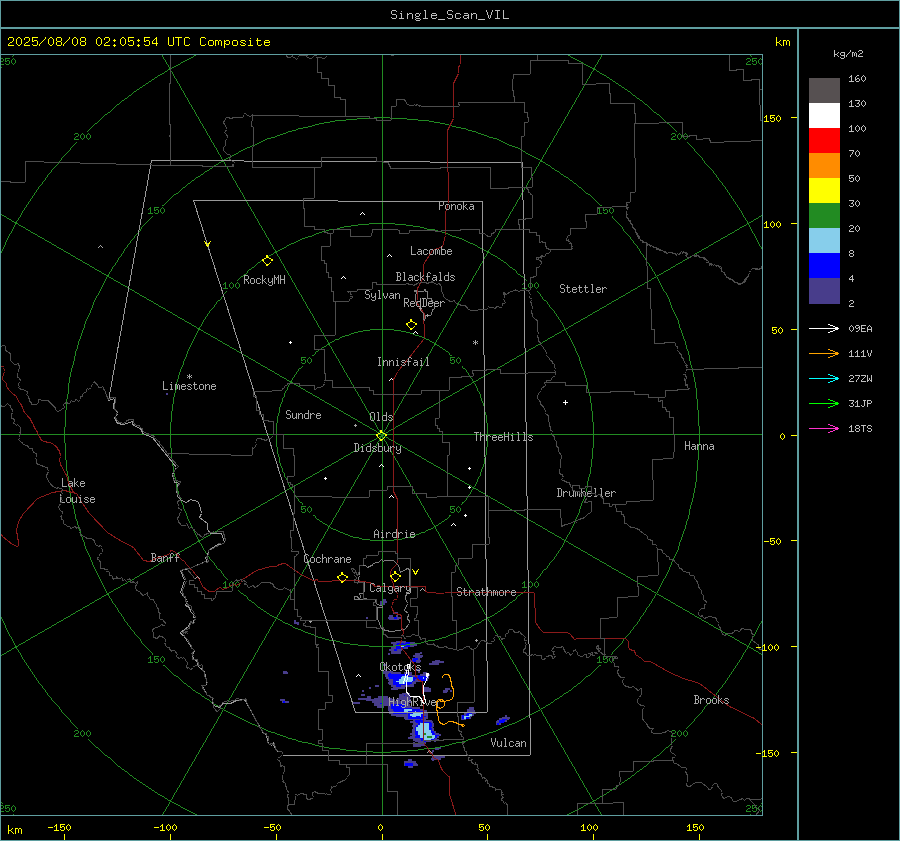
Task: Select the light blue 8-20 color band
Action: coord(824,241)
